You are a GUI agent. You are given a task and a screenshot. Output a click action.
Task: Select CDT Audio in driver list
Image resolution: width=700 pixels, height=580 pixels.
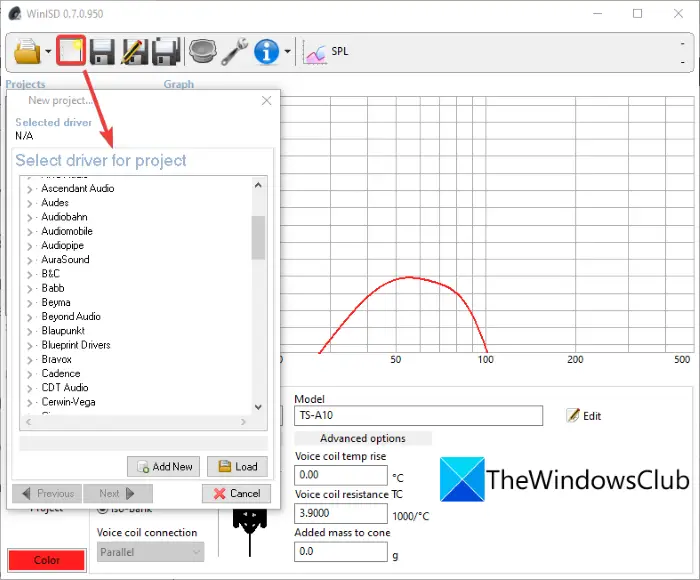pos(65,388)
